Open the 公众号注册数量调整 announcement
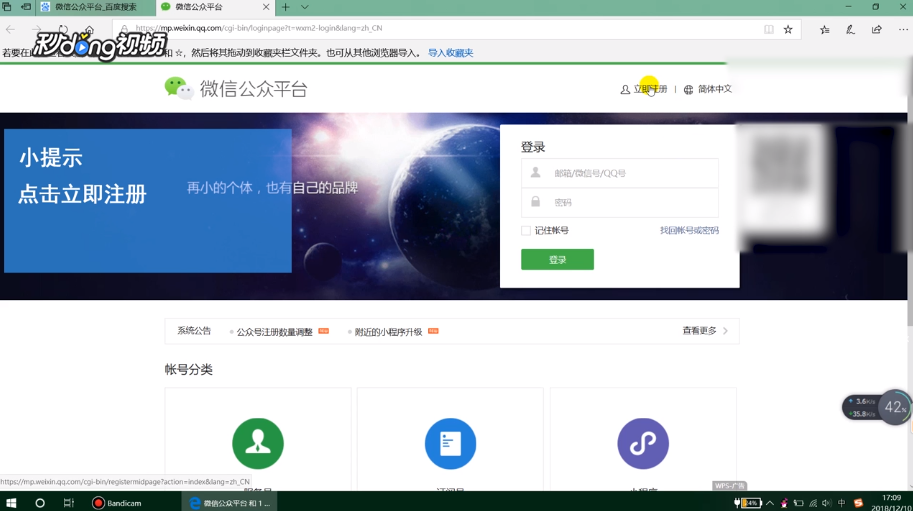The width and height of the screenshot is (913, 511). [x=274, y=332]
